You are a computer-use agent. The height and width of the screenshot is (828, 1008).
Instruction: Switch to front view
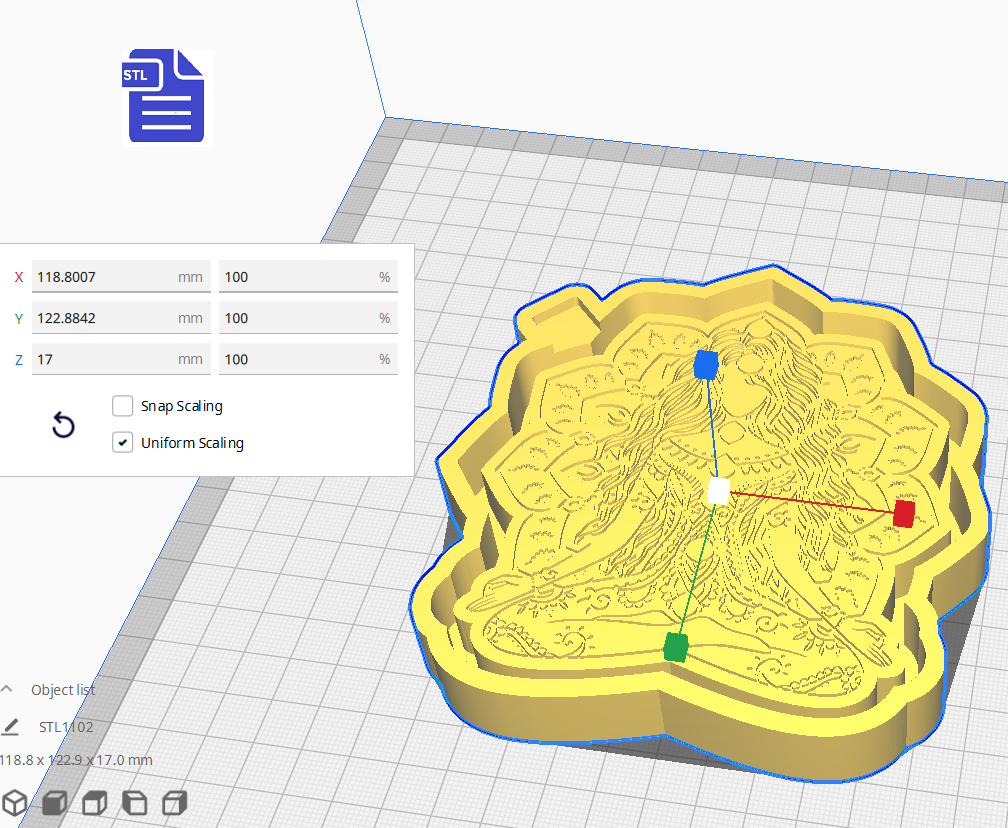(x=54, y=802)
